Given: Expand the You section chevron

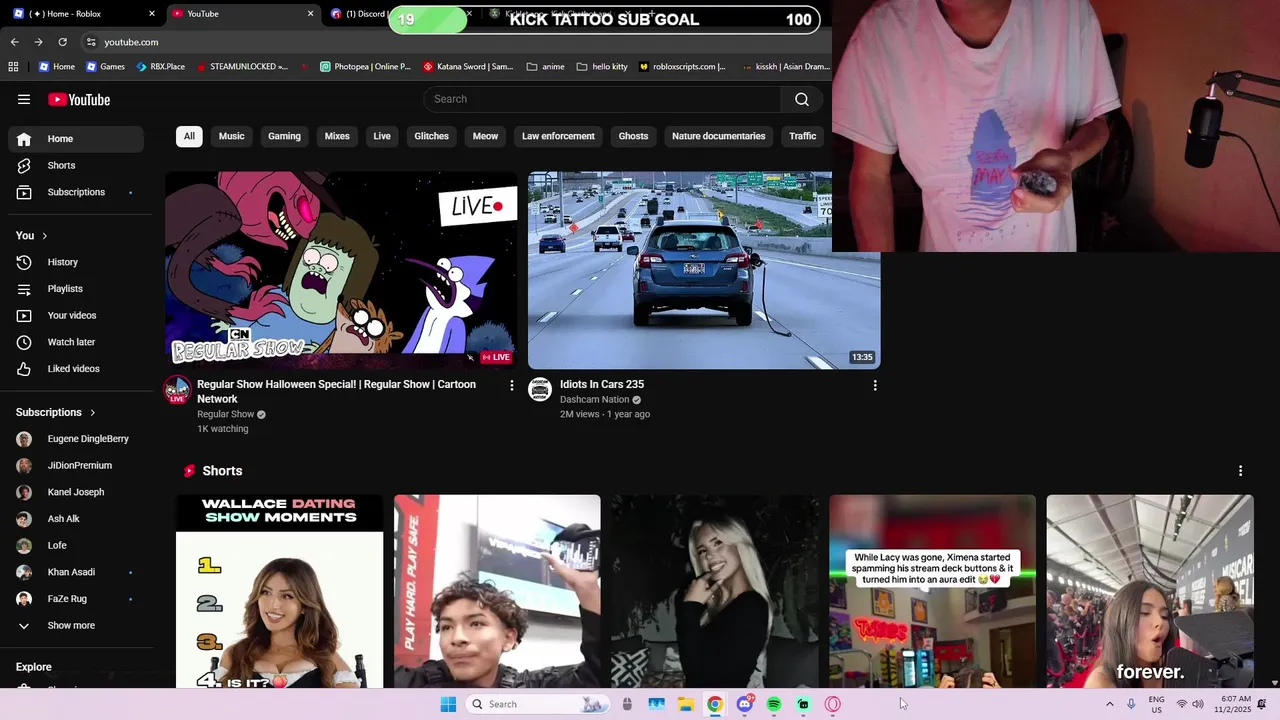Looking at the screenshot, I should click(44, 236).
